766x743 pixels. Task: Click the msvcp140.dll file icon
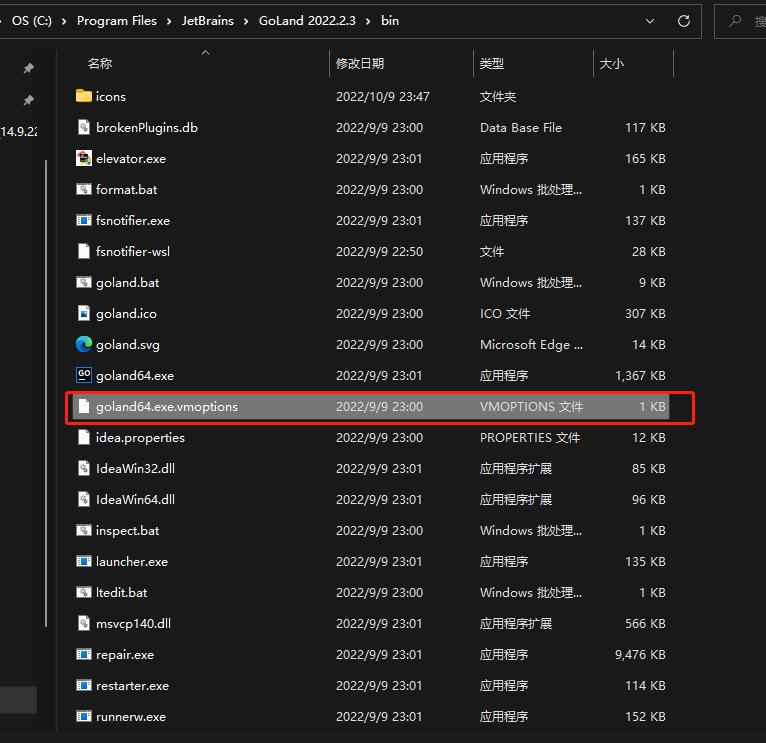point(84,623)
